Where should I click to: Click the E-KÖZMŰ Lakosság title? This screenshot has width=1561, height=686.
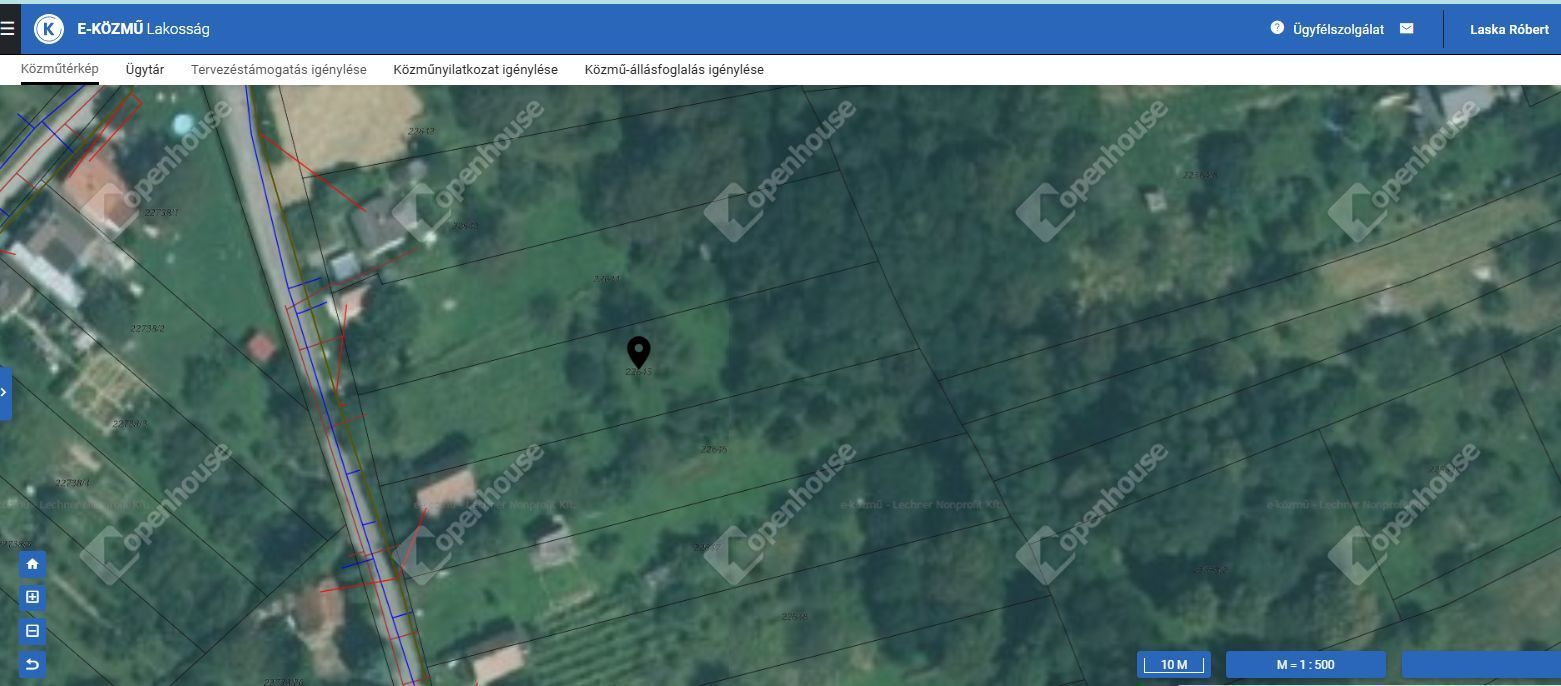(x=143, y=29)
